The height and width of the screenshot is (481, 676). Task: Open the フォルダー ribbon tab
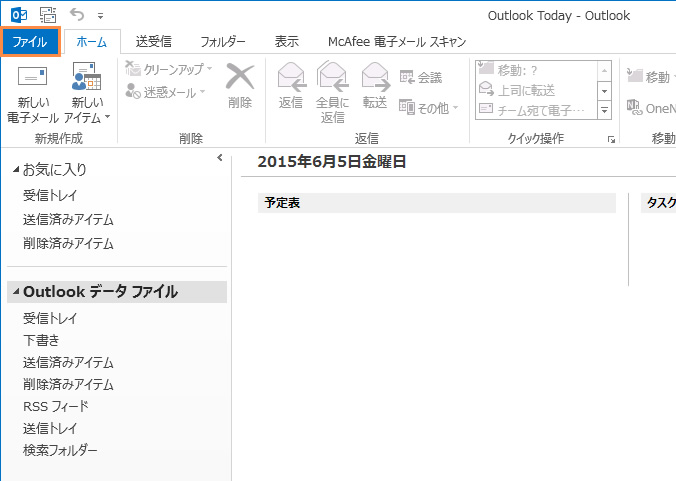(223, 42)
